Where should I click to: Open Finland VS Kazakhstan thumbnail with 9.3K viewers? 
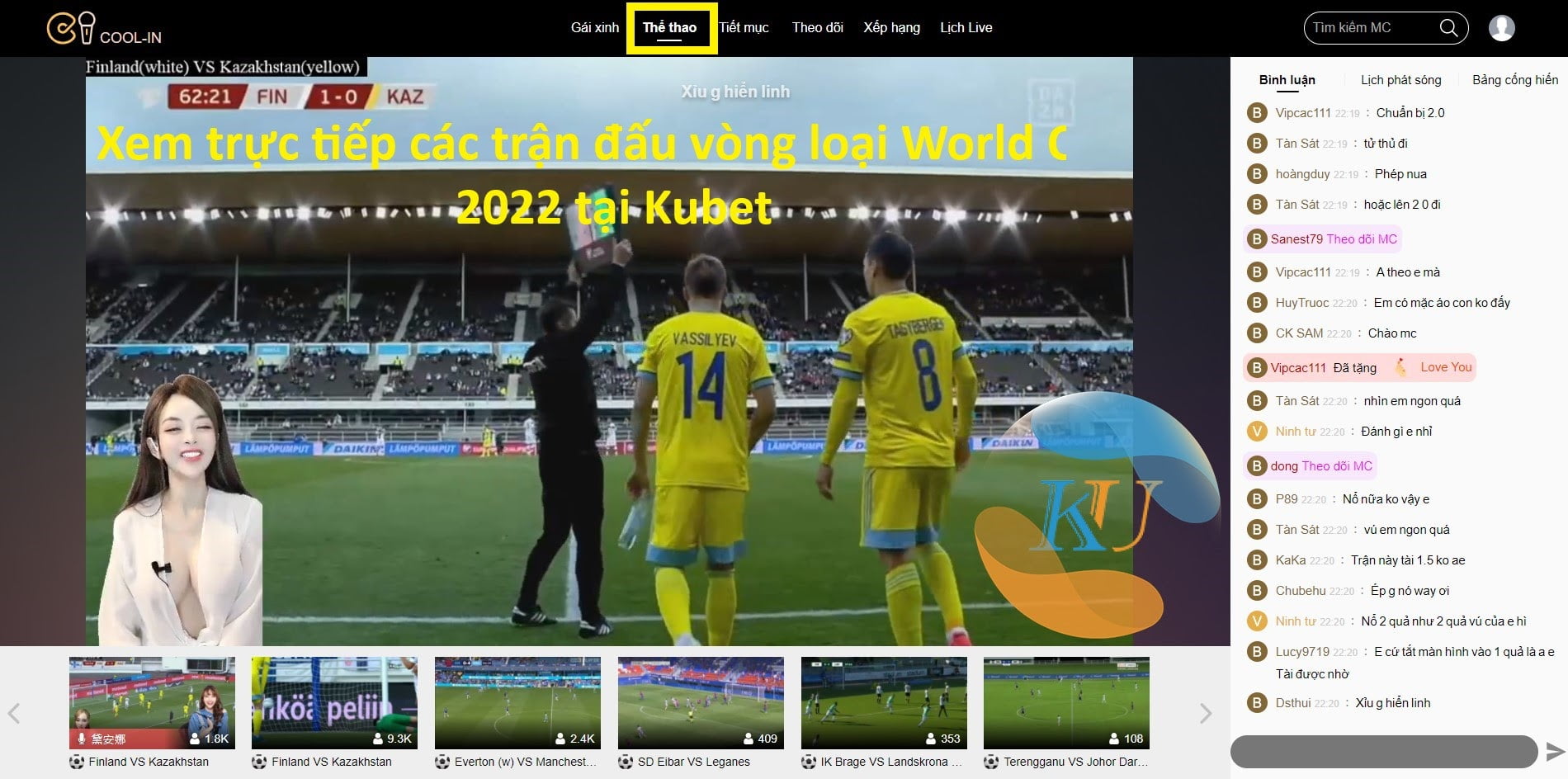(x=334, y=703)
